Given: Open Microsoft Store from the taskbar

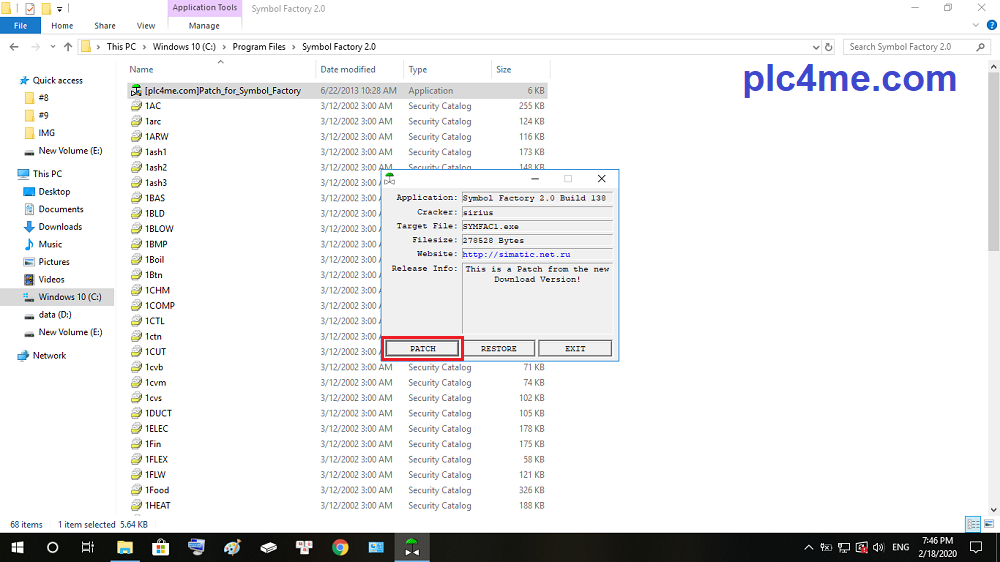Looking at the screenshot, I should [x=160, y=547].
